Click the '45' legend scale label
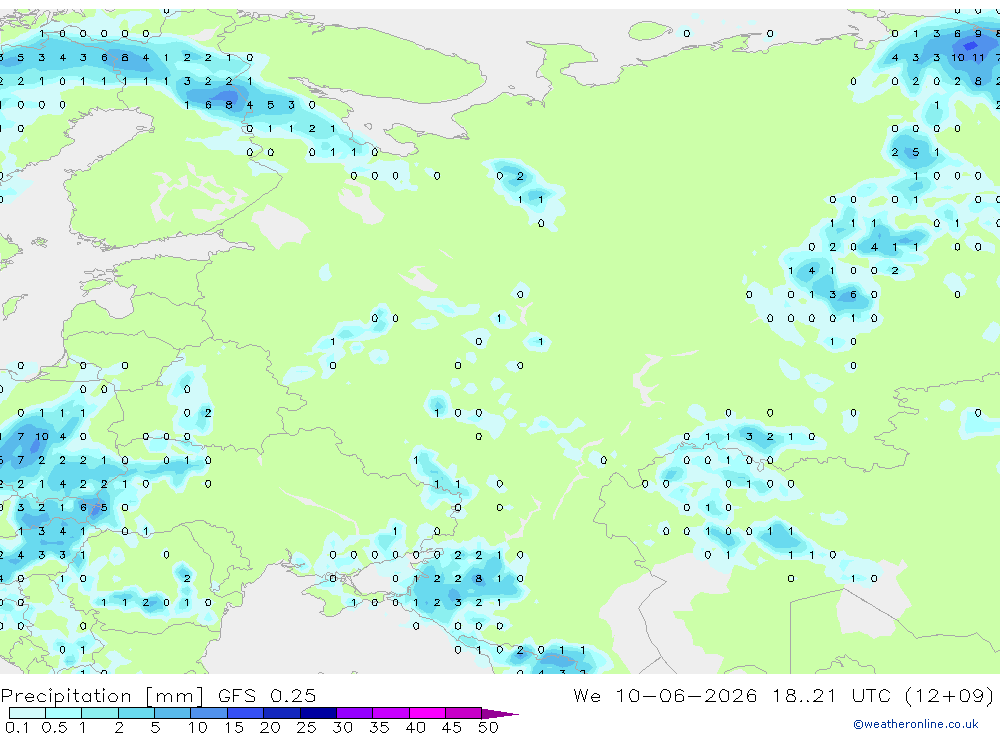 coord(452,727)
